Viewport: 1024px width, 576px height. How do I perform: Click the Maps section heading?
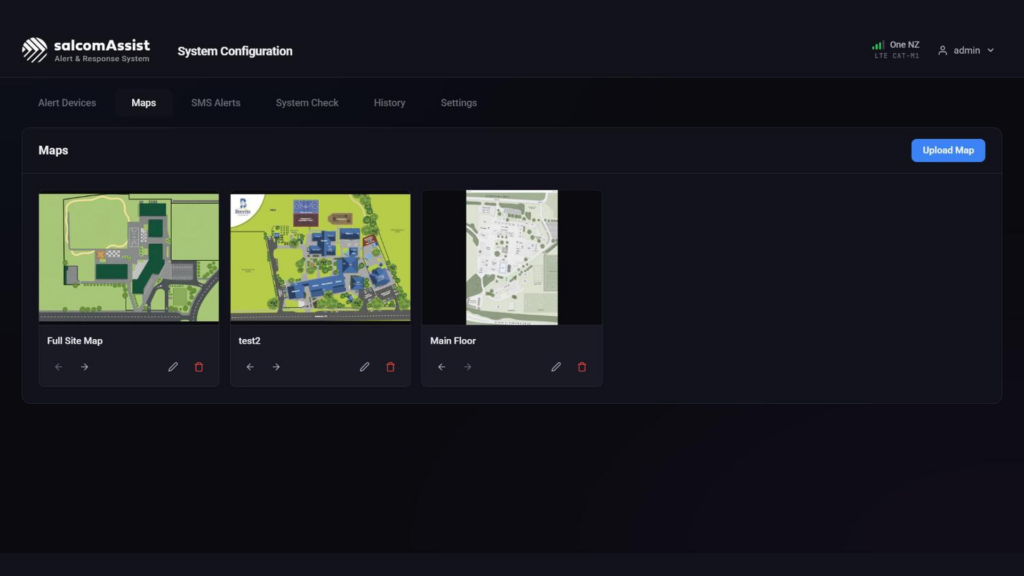click(53, 150)
